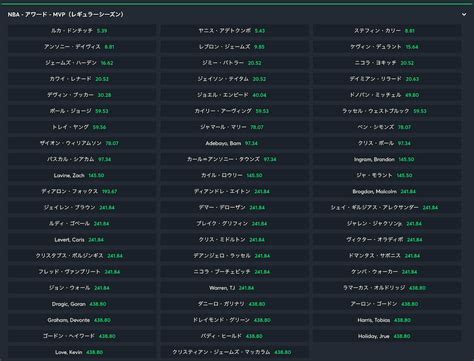This screenshot has width=474, height=361.
Task: Click ケヴィン・デュラント odds 15.64
Action: pyautogui.click(x=387, y=47)
